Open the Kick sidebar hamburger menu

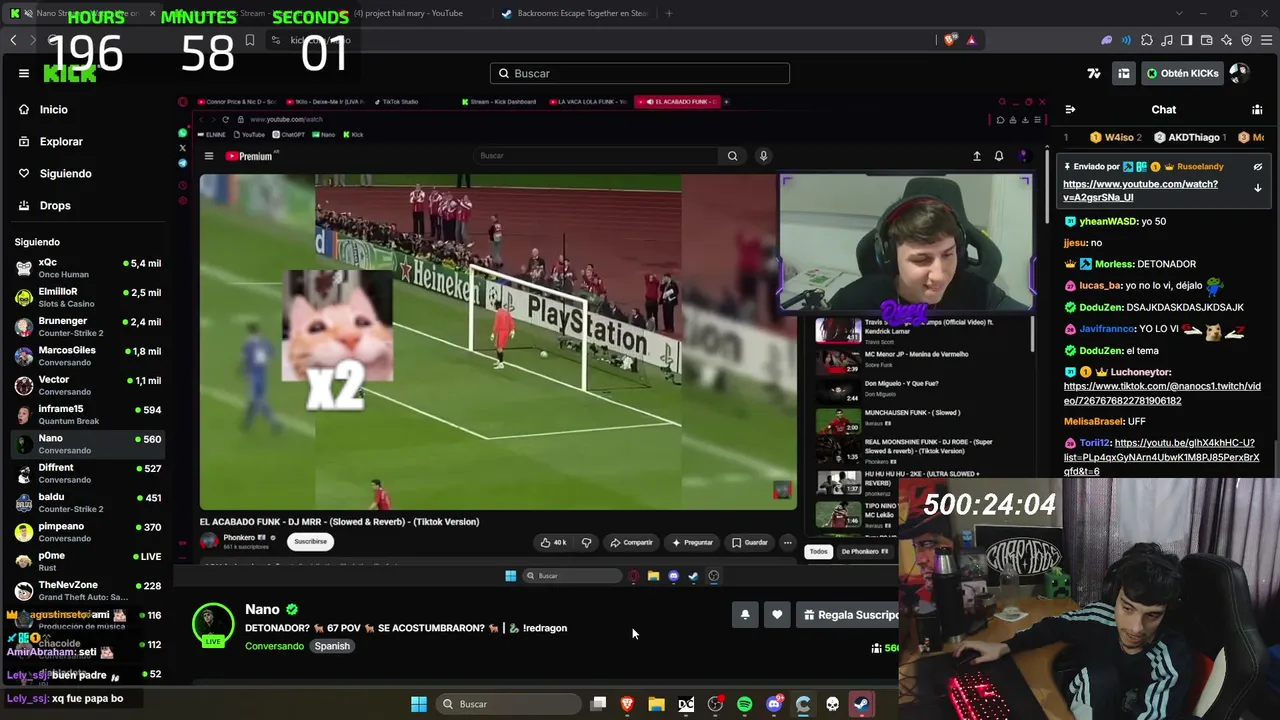pos(24,73)
